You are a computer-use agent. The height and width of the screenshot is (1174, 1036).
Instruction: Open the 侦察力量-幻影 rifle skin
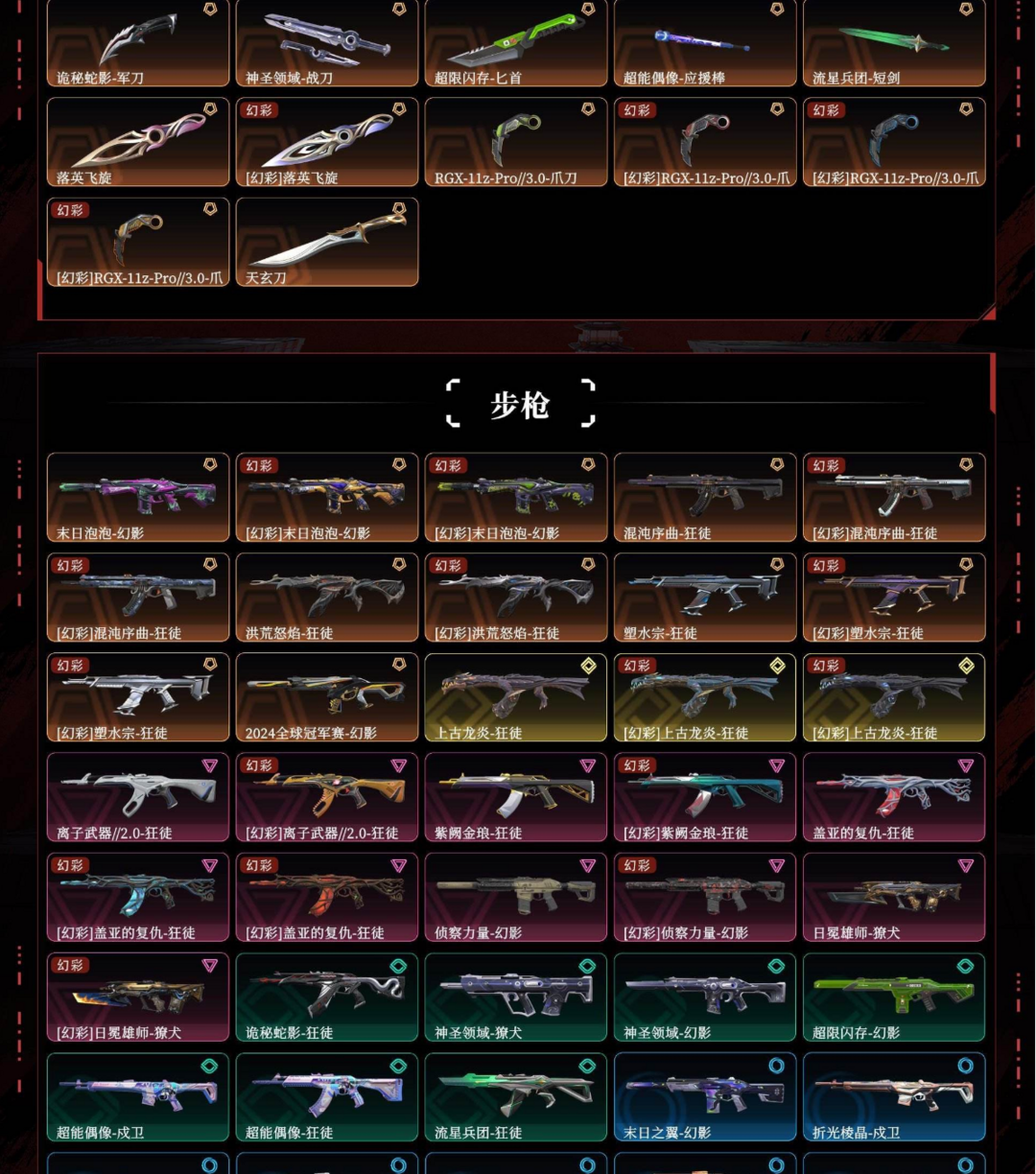pyautogui.click(x=516, y=898)
